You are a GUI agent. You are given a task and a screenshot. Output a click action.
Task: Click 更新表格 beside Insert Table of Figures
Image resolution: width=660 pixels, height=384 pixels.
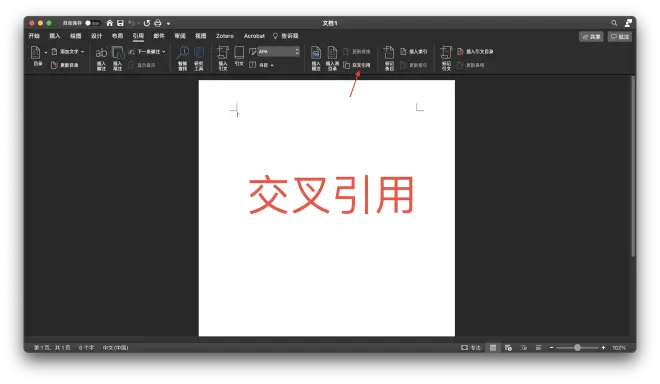357,51
